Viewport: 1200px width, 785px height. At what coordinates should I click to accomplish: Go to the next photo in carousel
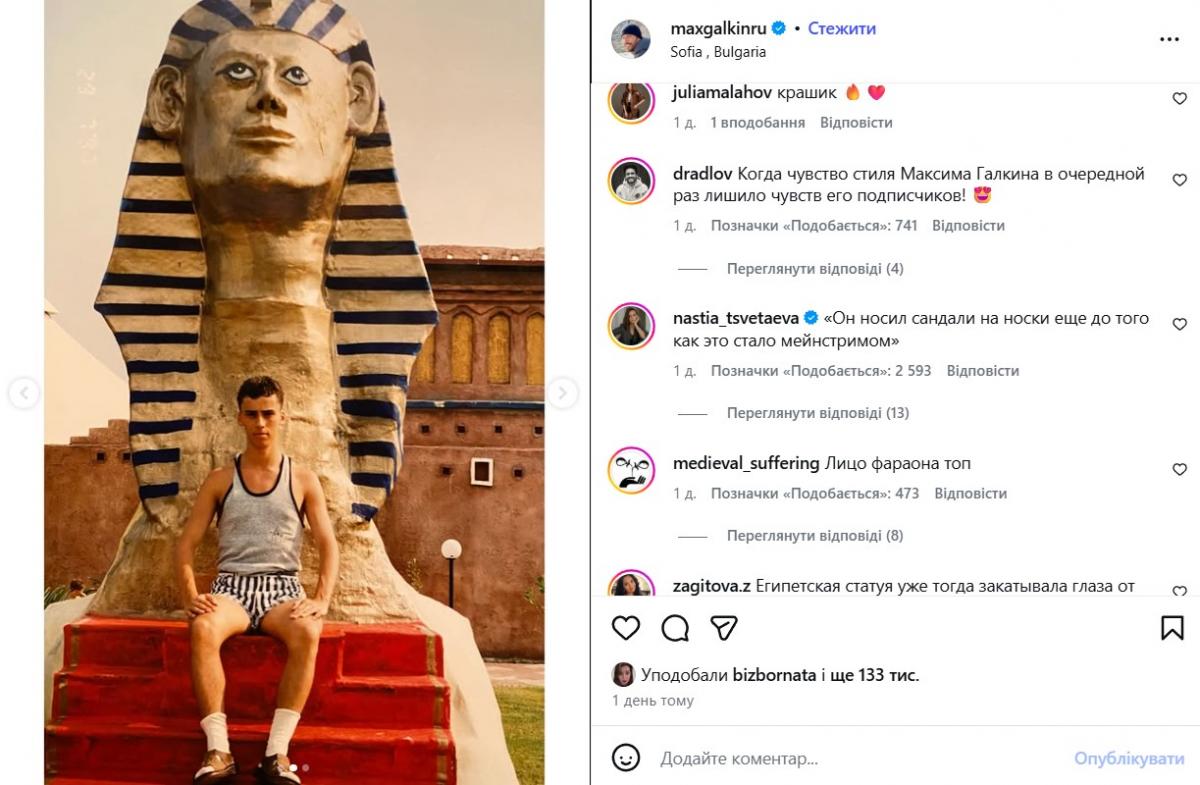(x=562, y=393)
